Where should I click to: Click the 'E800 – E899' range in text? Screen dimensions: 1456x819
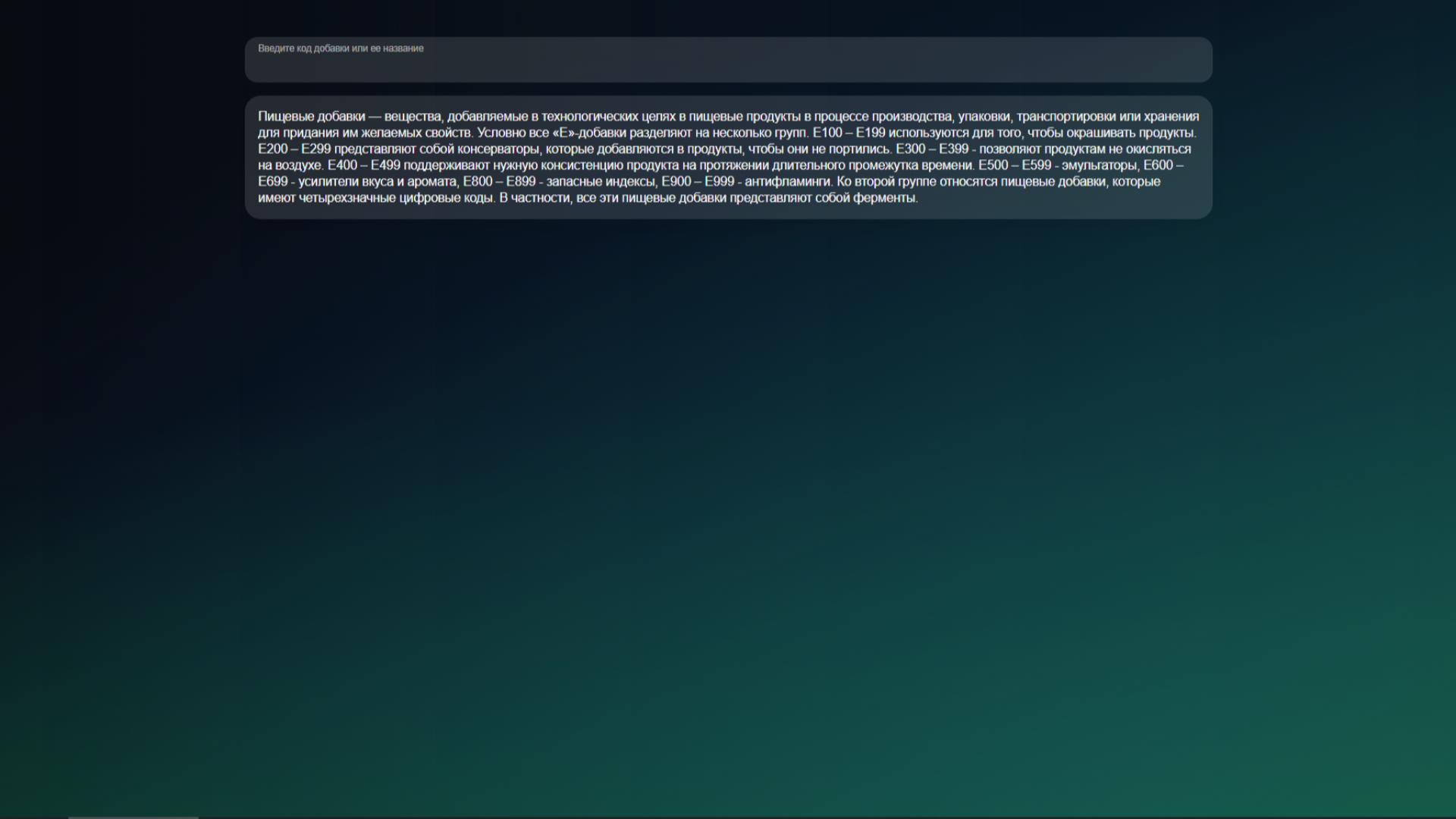coord(499,182)
